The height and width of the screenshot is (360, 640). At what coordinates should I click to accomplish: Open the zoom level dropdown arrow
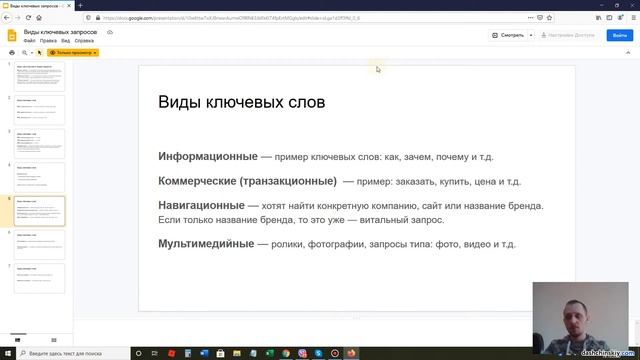pyautogui.click(x=32, y=53)
